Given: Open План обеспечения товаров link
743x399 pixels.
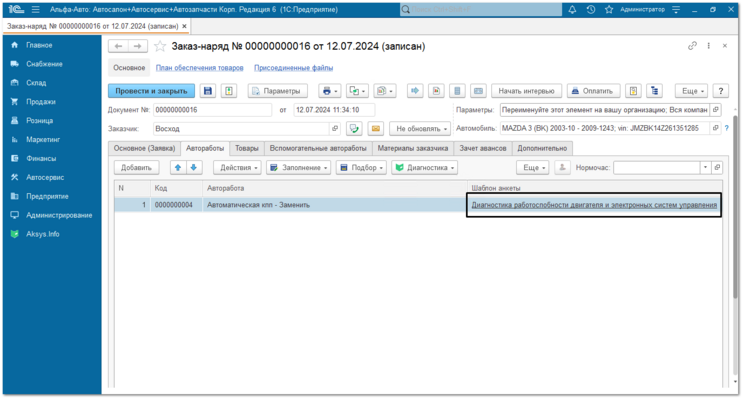Looking at the screenshot, I should click(x=199, y=68).
